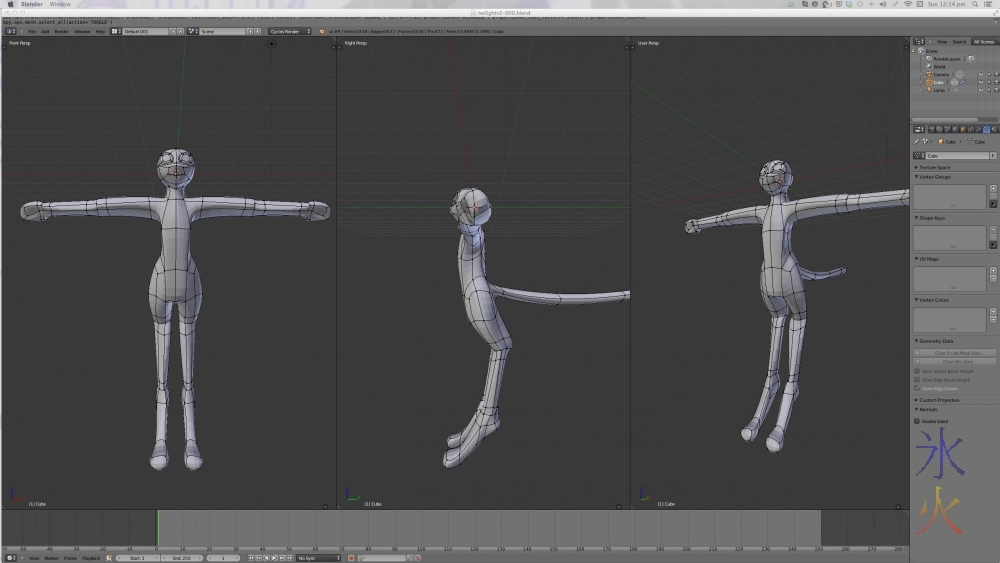The image size is (1000, 563).
Task: Click the Info editor type icon
Action: [x=10, y=31]
